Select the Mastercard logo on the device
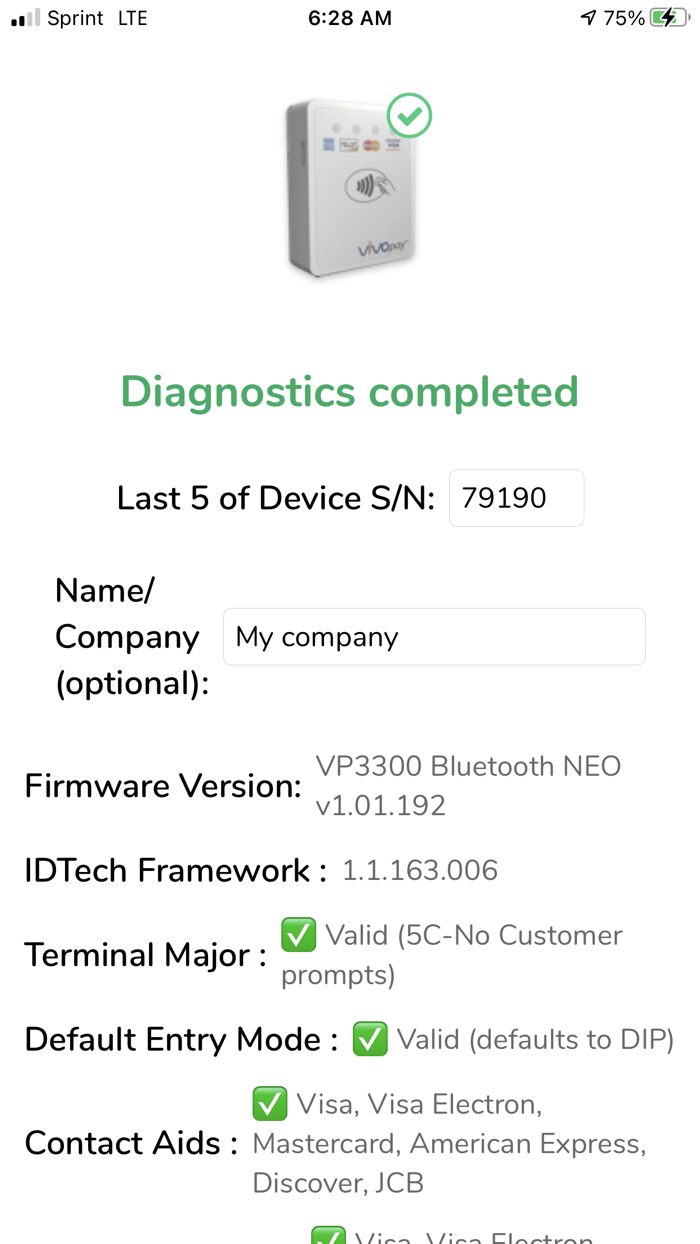Image resolution: width=700 pixels, height=1244 pixels. click(x=370, y=145)
